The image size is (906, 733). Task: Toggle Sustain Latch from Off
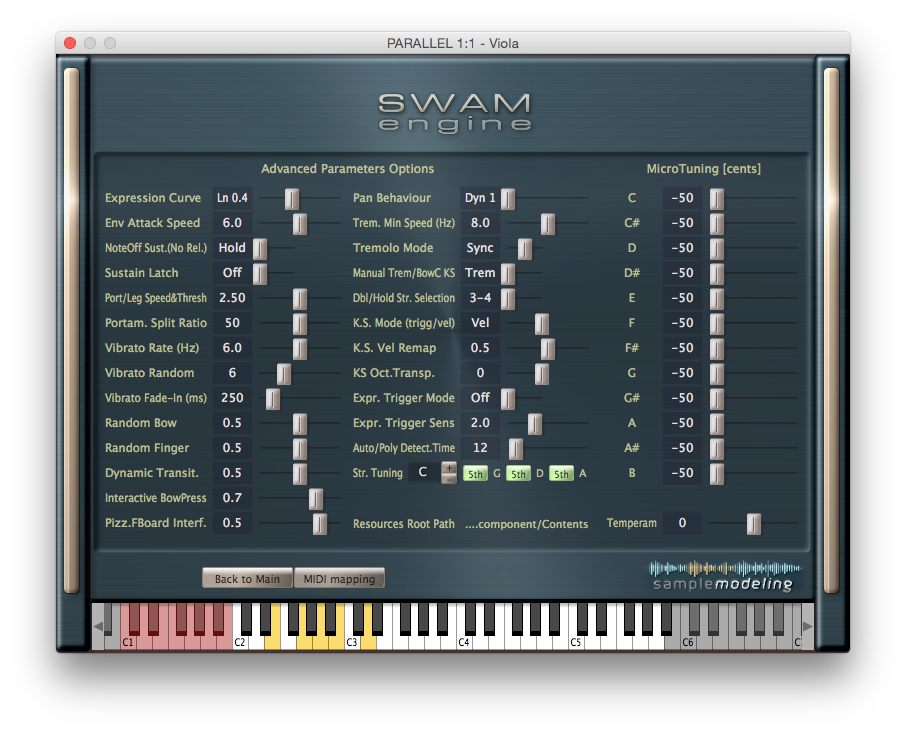pos(234,273)
